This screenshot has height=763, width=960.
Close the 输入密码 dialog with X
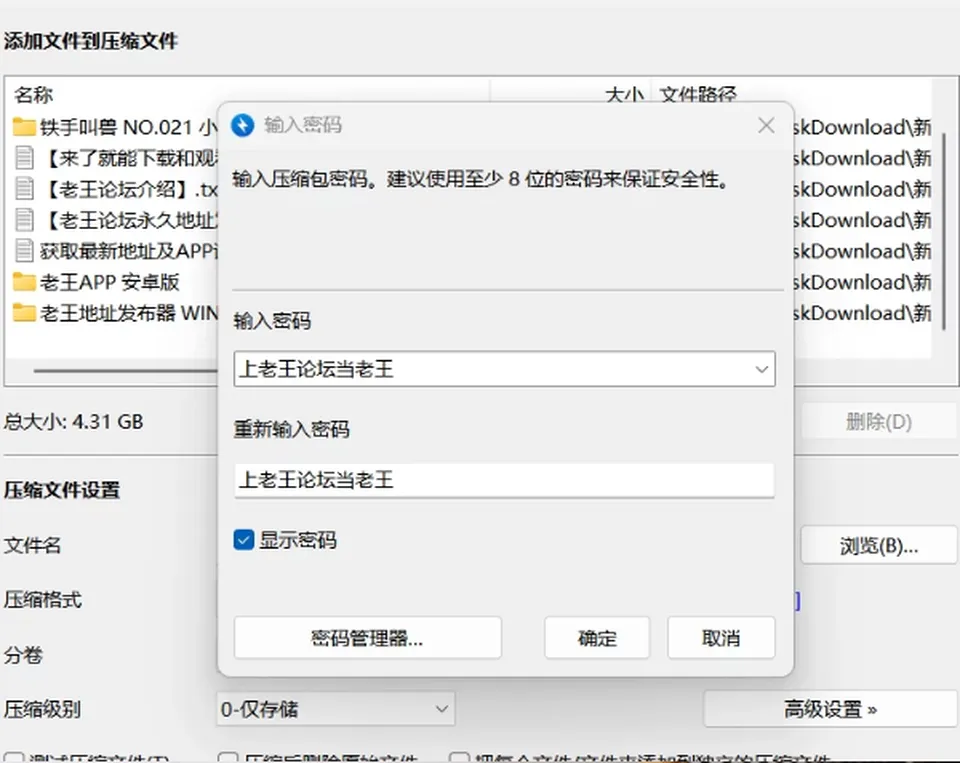[x=766, y=126]
